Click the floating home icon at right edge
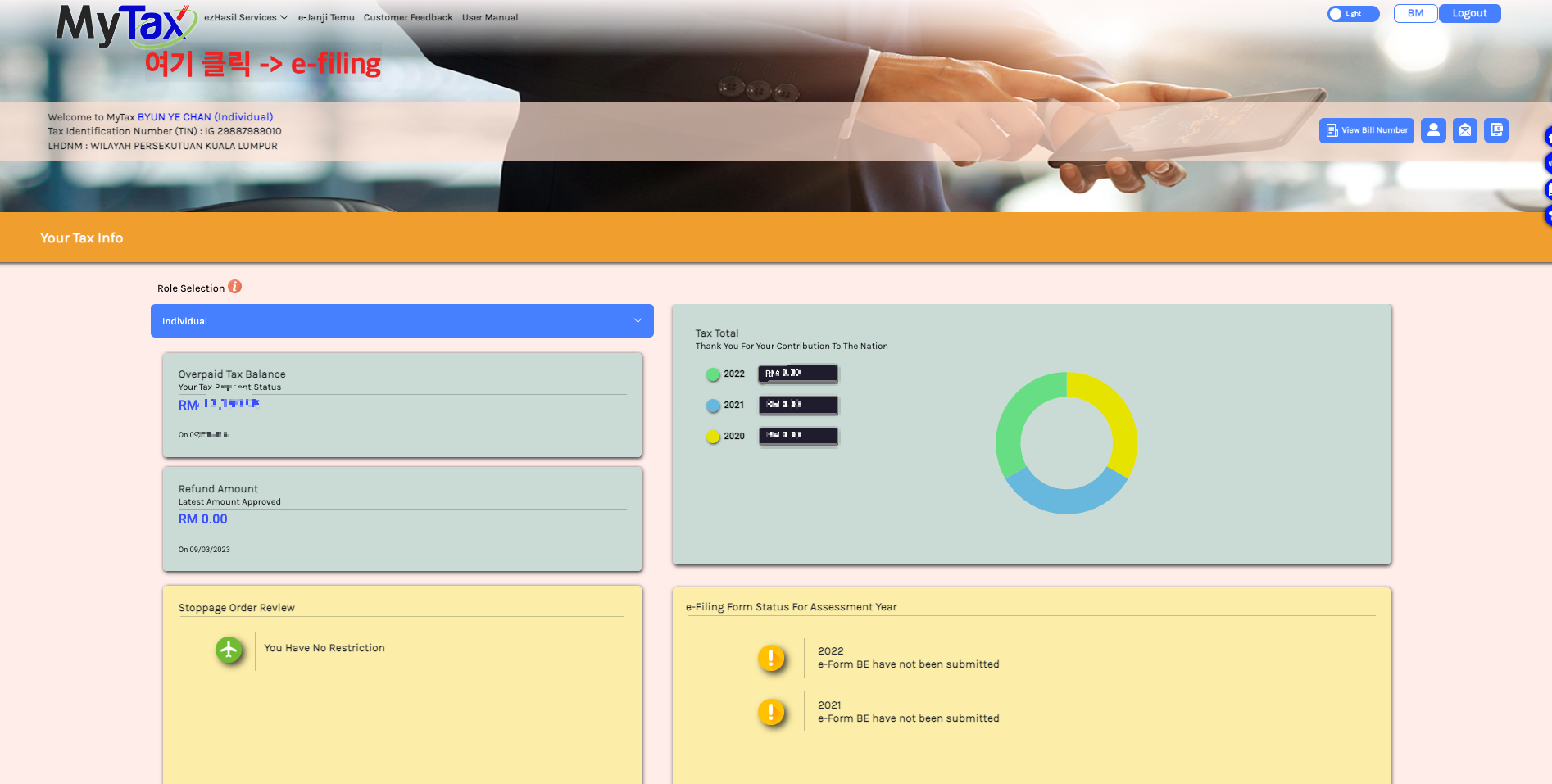Viewport: 1552px width, 784px height. pyautogui.click(x=1548, y=137)
